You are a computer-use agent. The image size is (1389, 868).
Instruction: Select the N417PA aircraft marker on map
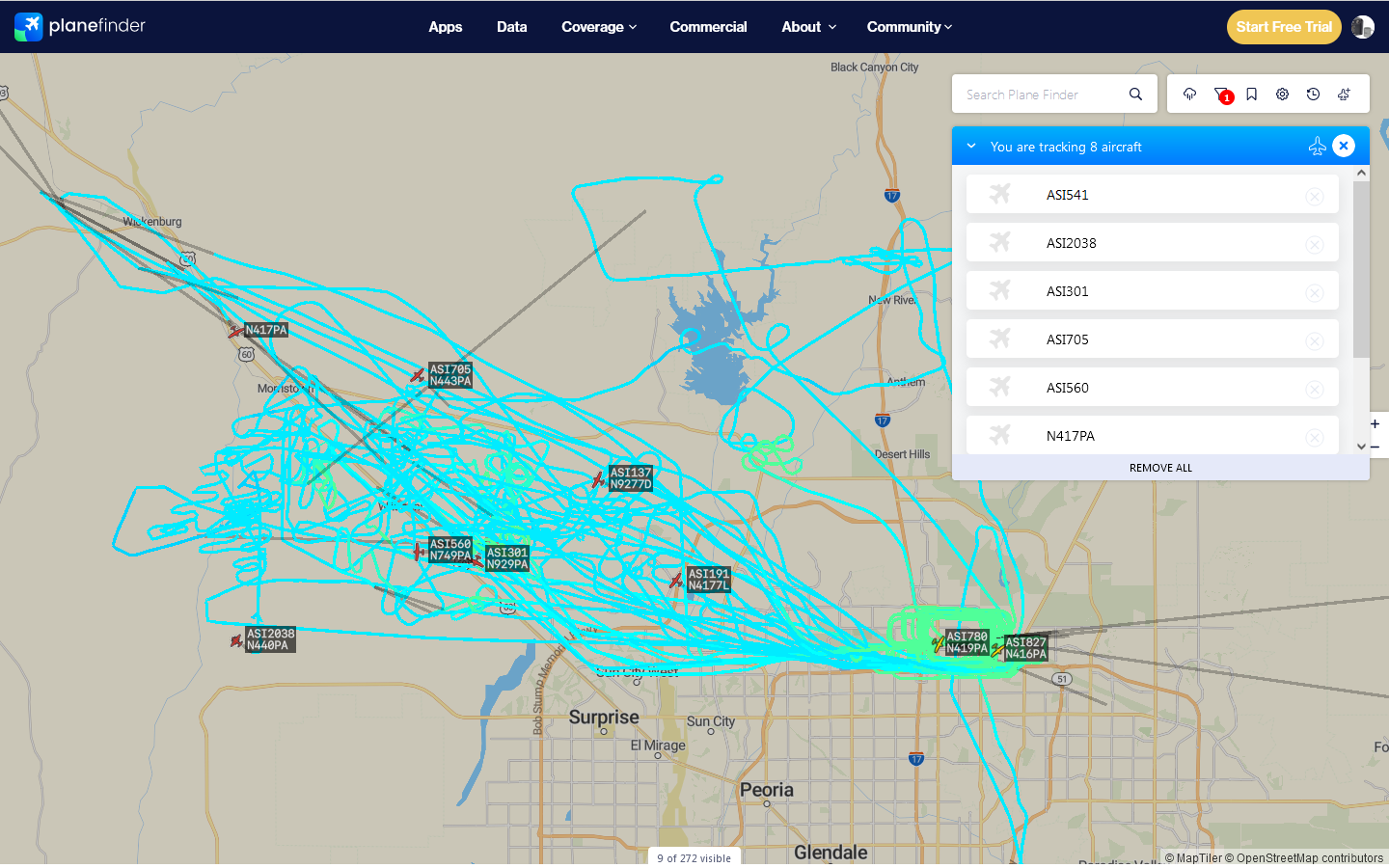[235, 331]
